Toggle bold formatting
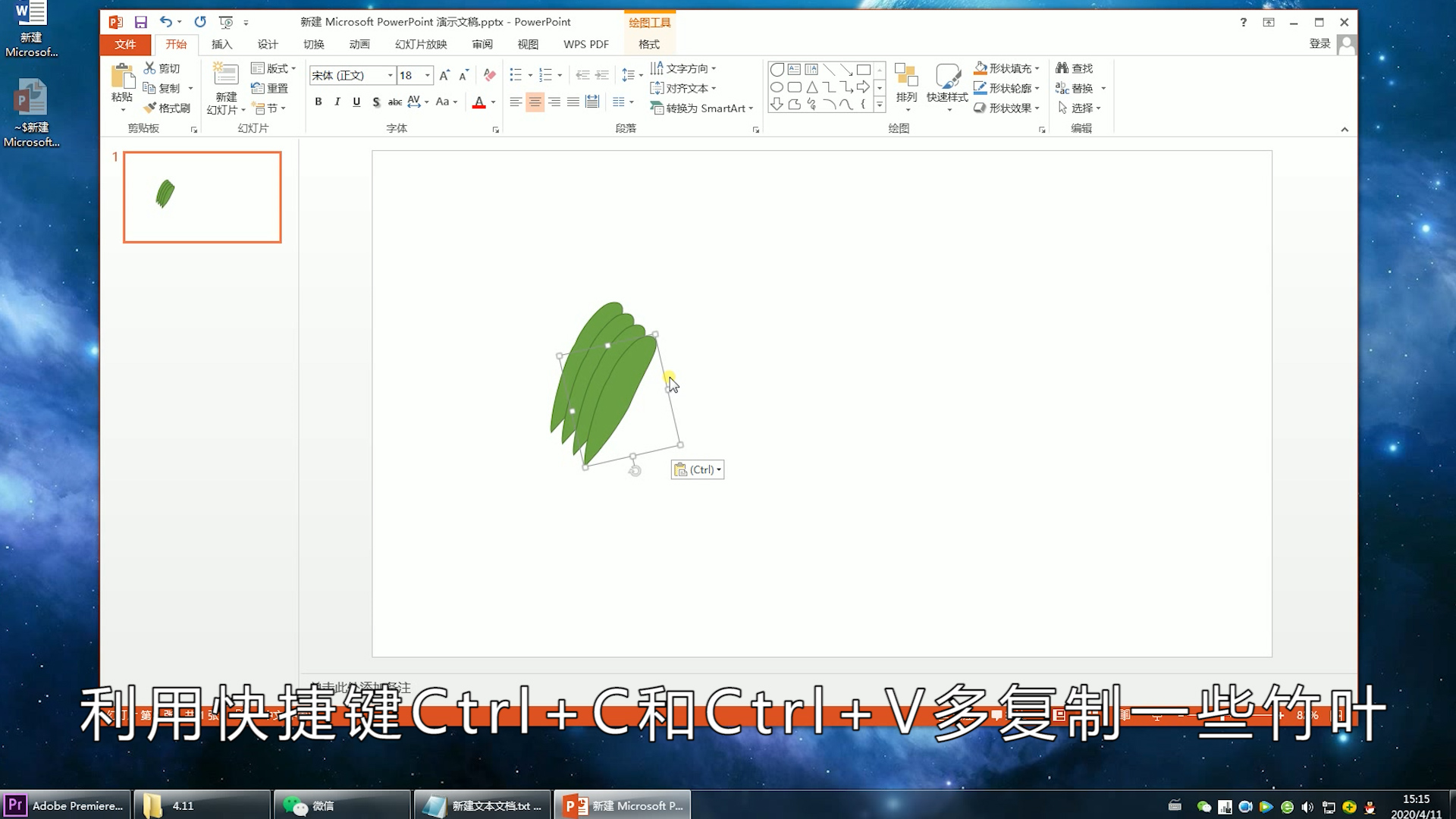 (318, 102)
